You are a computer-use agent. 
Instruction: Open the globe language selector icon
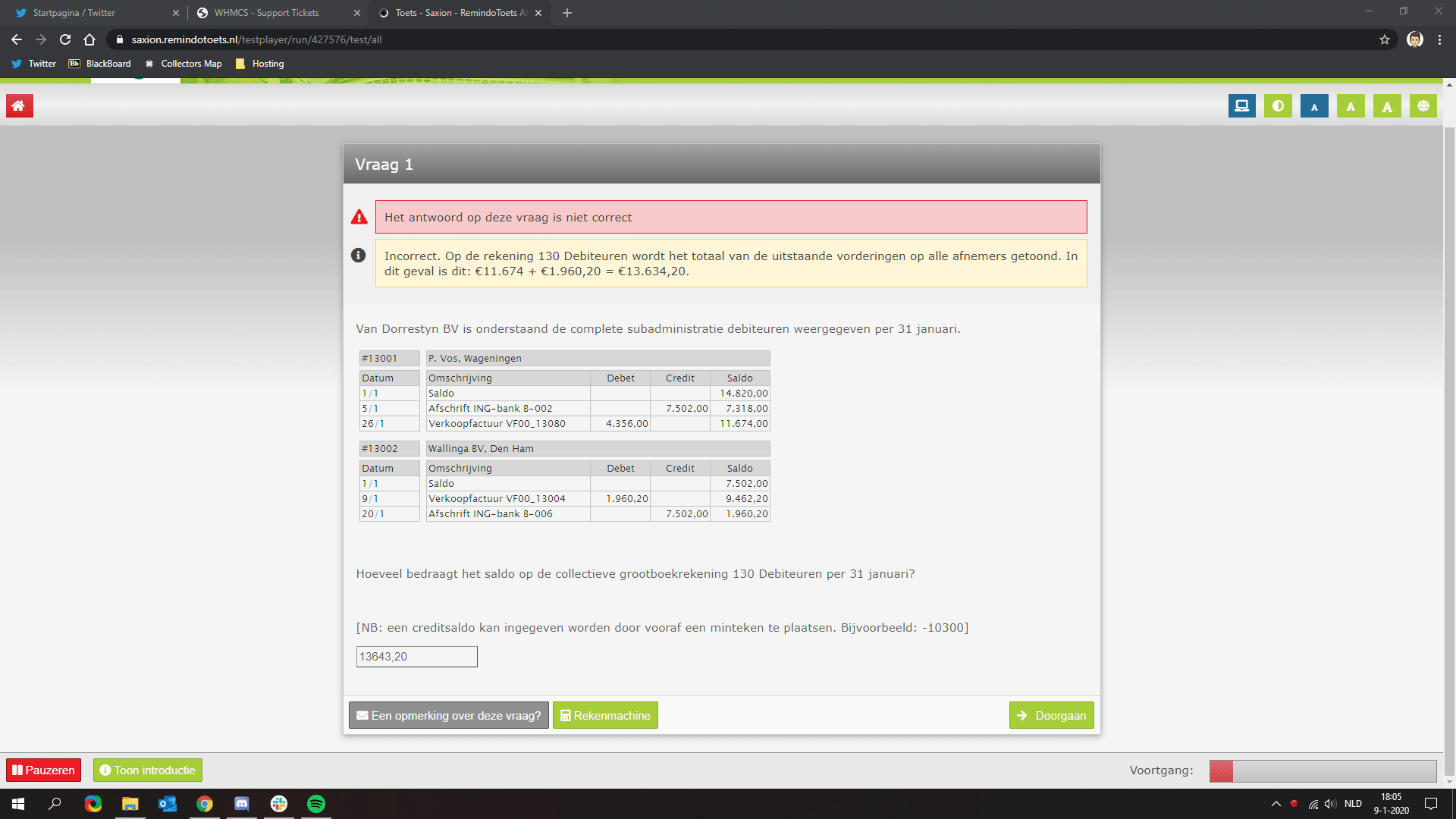coord(1423,106)
